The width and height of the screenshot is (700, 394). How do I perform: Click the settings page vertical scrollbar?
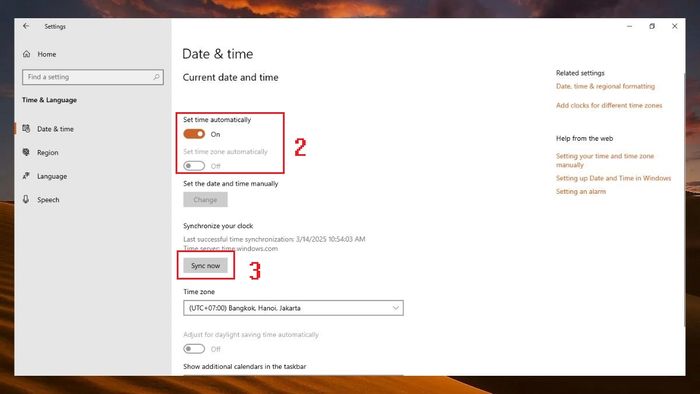click(683, 199)
